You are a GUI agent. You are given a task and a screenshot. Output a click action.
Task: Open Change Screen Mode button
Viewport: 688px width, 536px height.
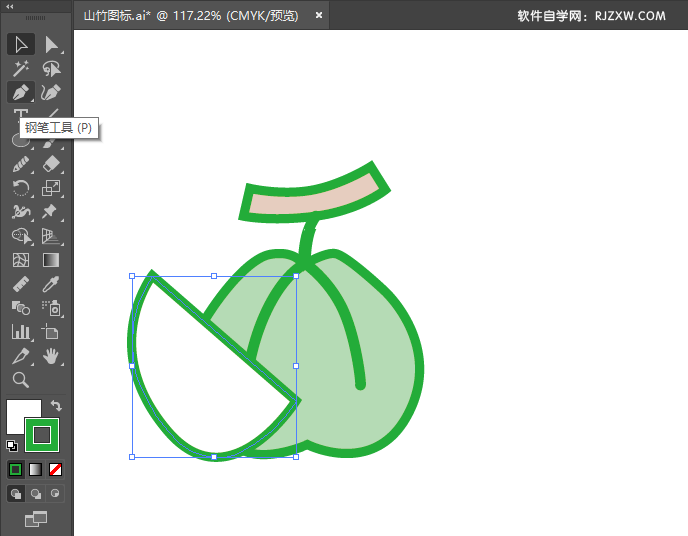(36, 519)
